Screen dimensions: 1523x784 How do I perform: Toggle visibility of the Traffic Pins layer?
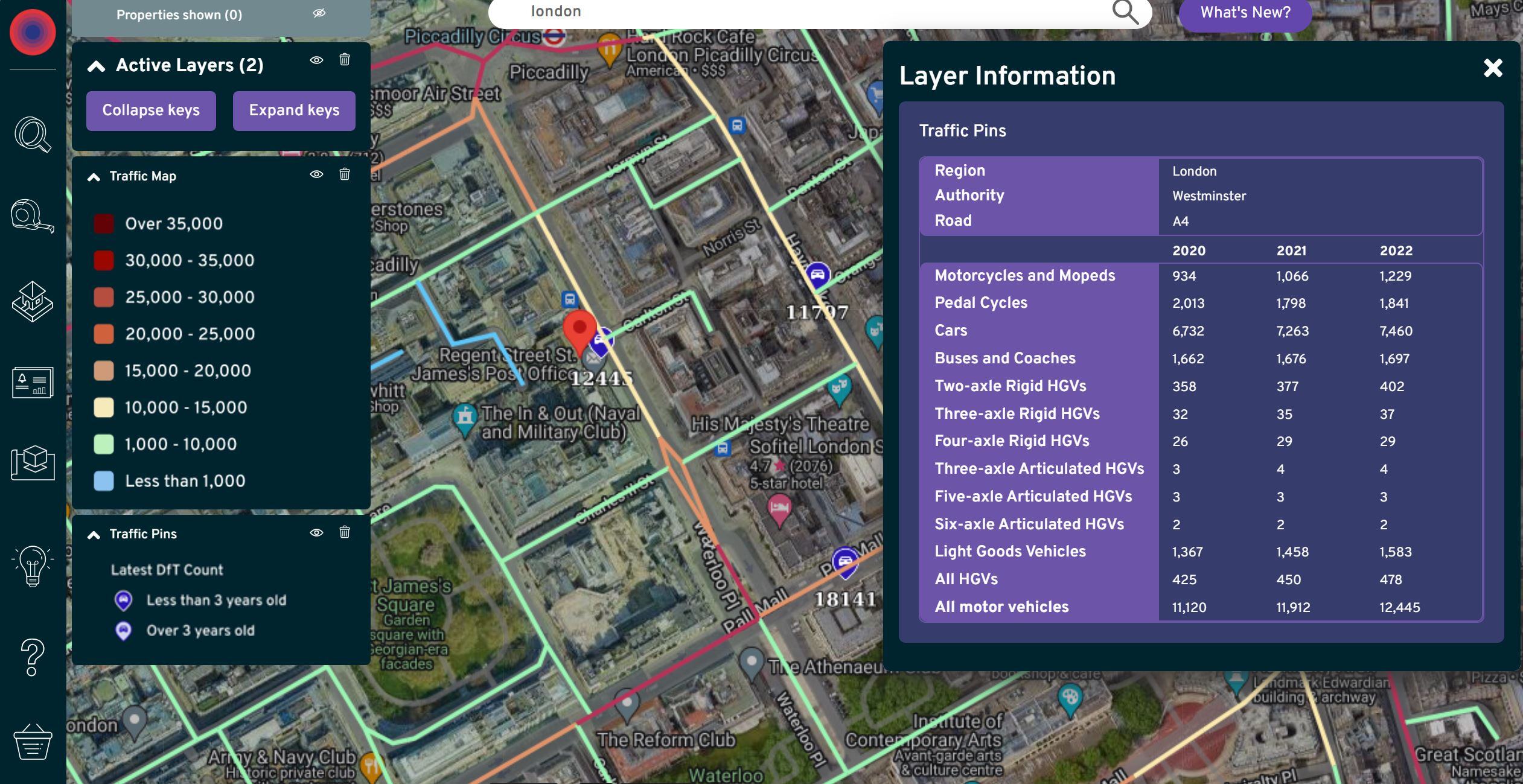click(317, 532)
